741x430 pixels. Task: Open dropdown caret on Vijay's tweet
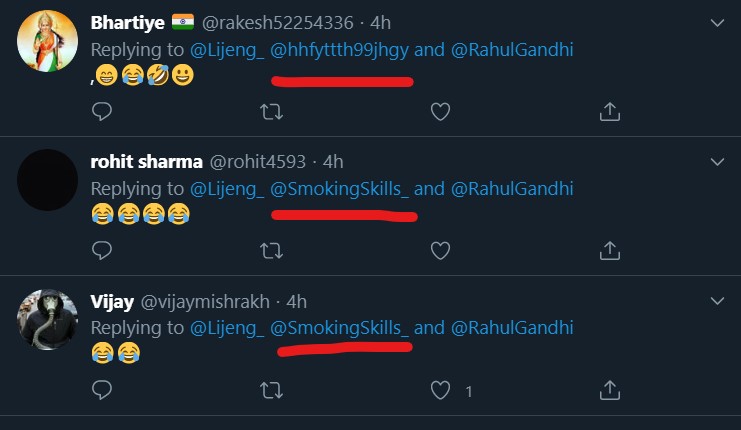coord(717,300)
